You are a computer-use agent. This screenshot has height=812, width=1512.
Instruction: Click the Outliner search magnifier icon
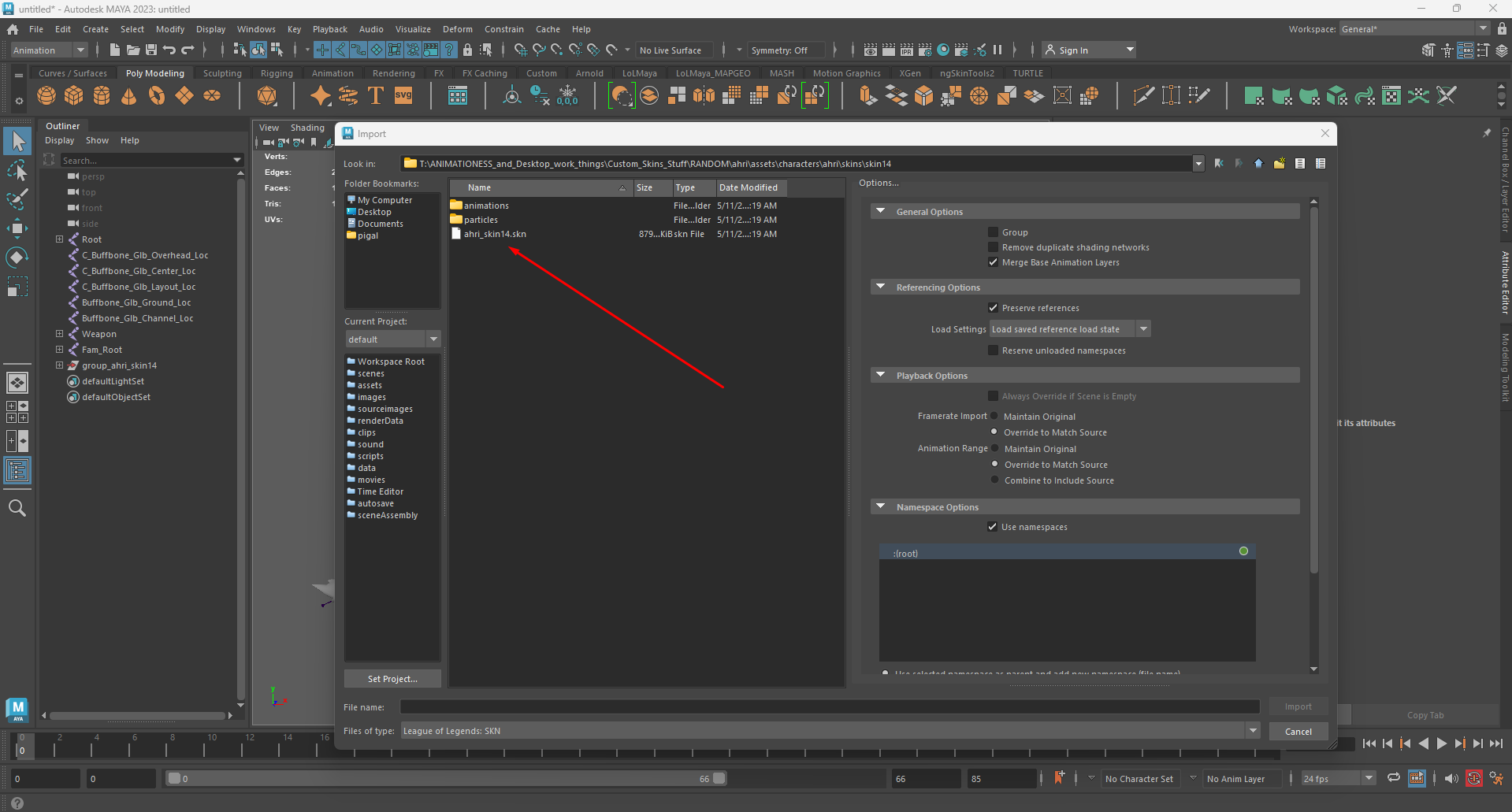17,508
